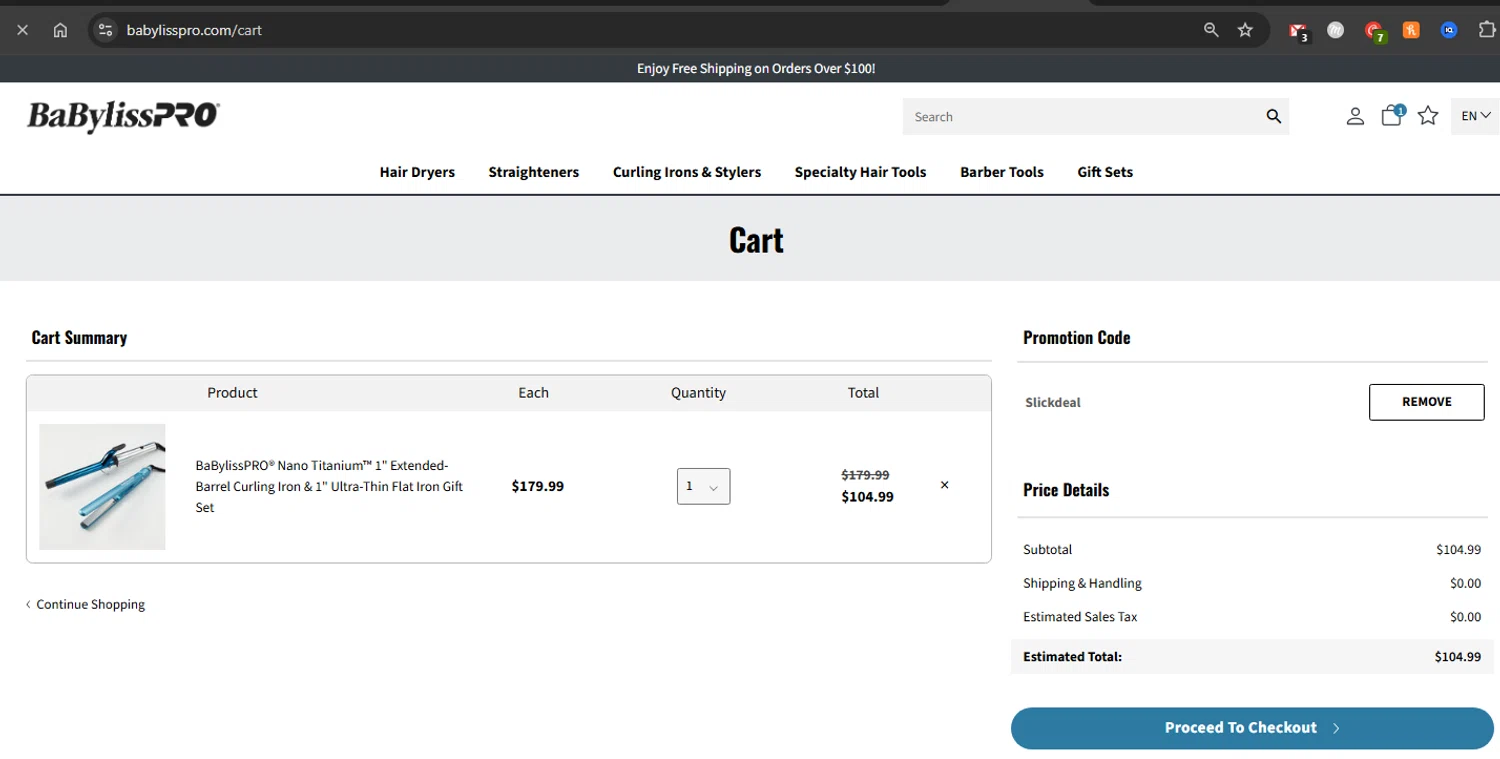Click the gift set product thumbnail
This screenshot has height=759, width=1500.
pos(102,487)
